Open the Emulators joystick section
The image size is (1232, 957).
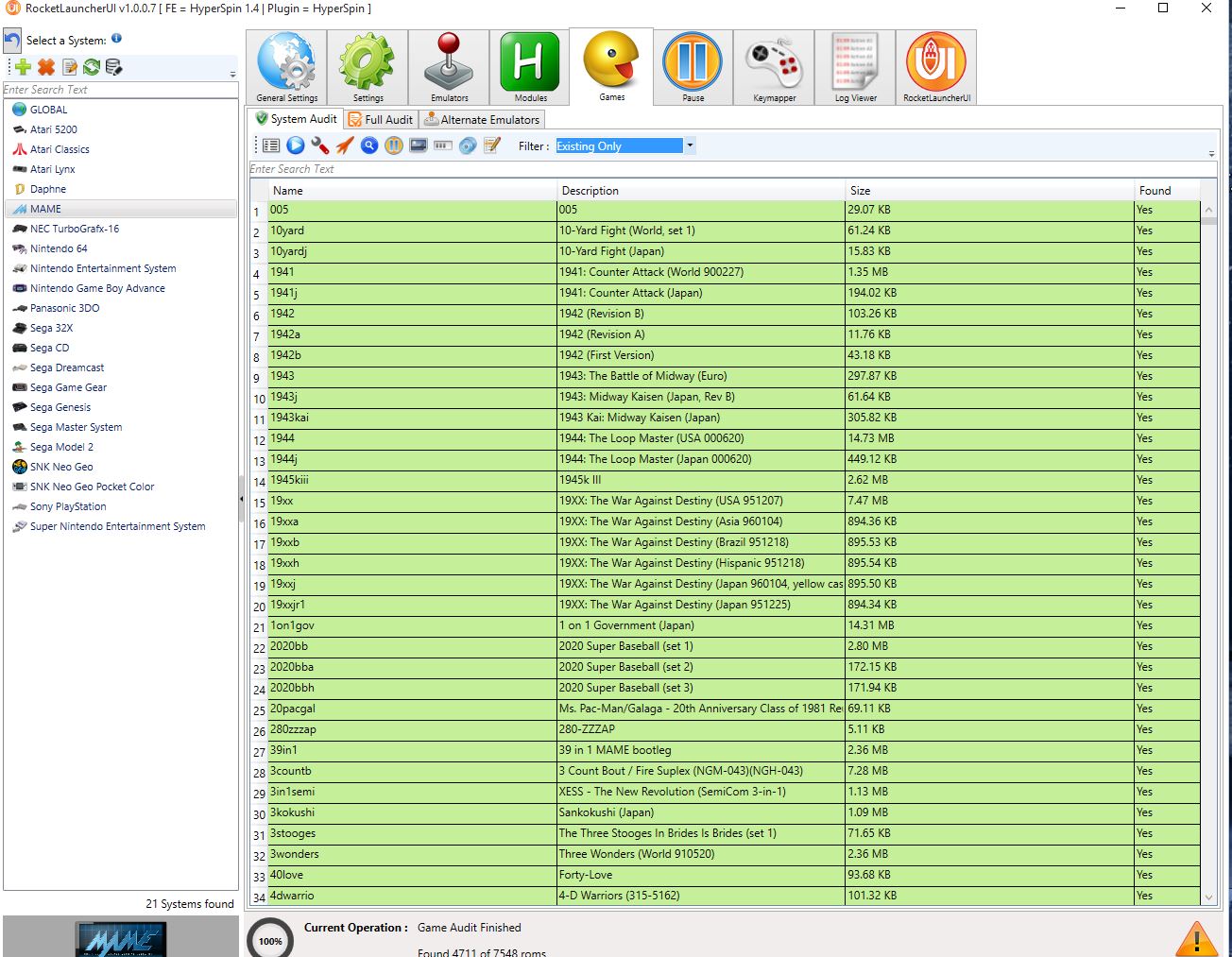449,66
